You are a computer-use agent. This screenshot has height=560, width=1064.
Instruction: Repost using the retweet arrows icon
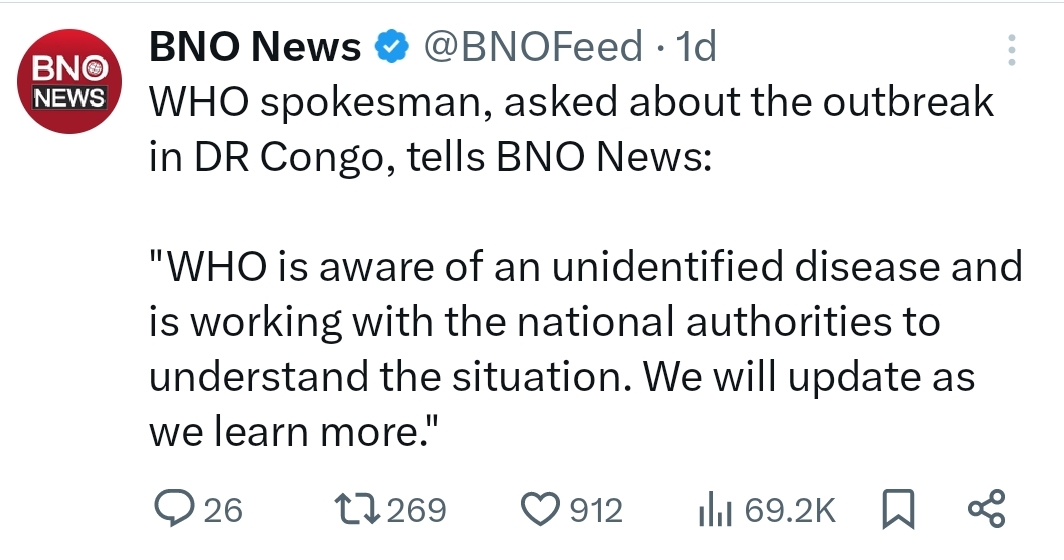coord(358,510)
